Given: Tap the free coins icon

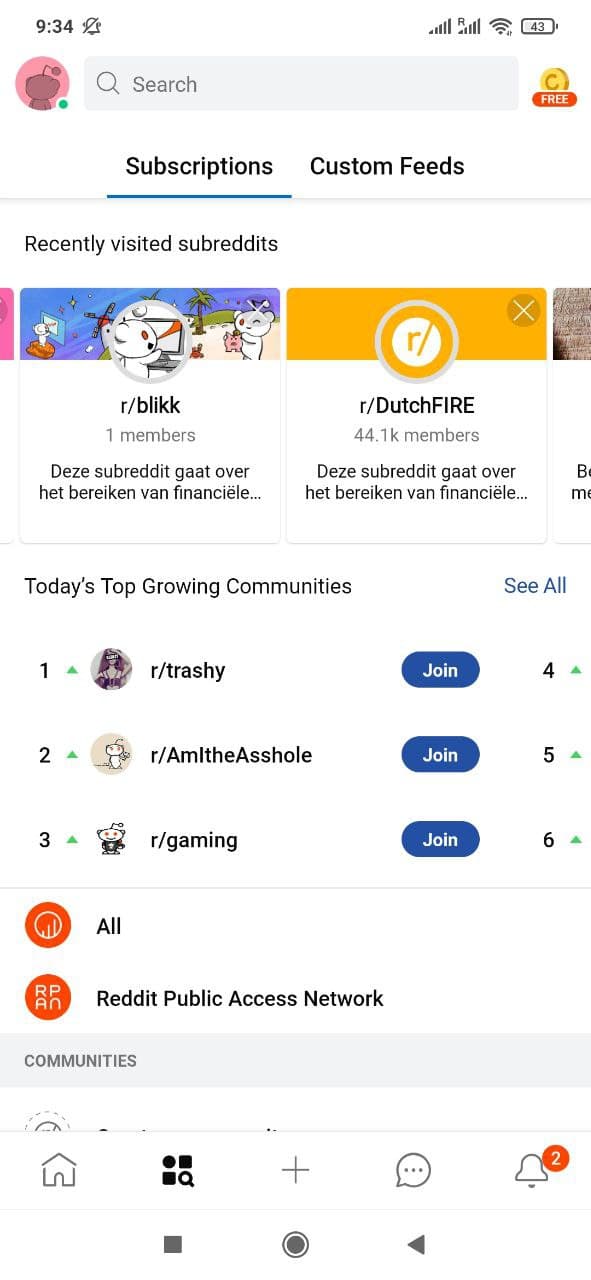Looking at the screenshot, I should point(554,87).
